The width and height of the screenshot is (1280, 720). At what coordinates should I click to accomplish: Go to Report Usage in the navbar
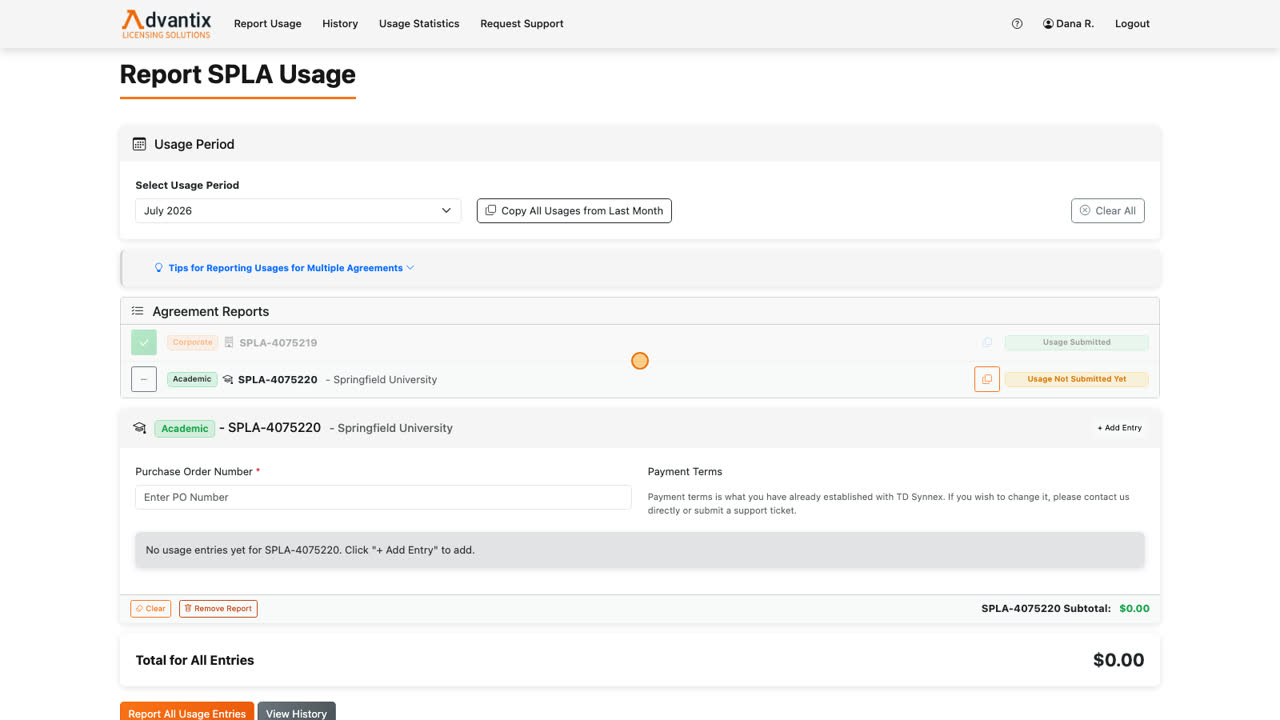coord(267,24)
